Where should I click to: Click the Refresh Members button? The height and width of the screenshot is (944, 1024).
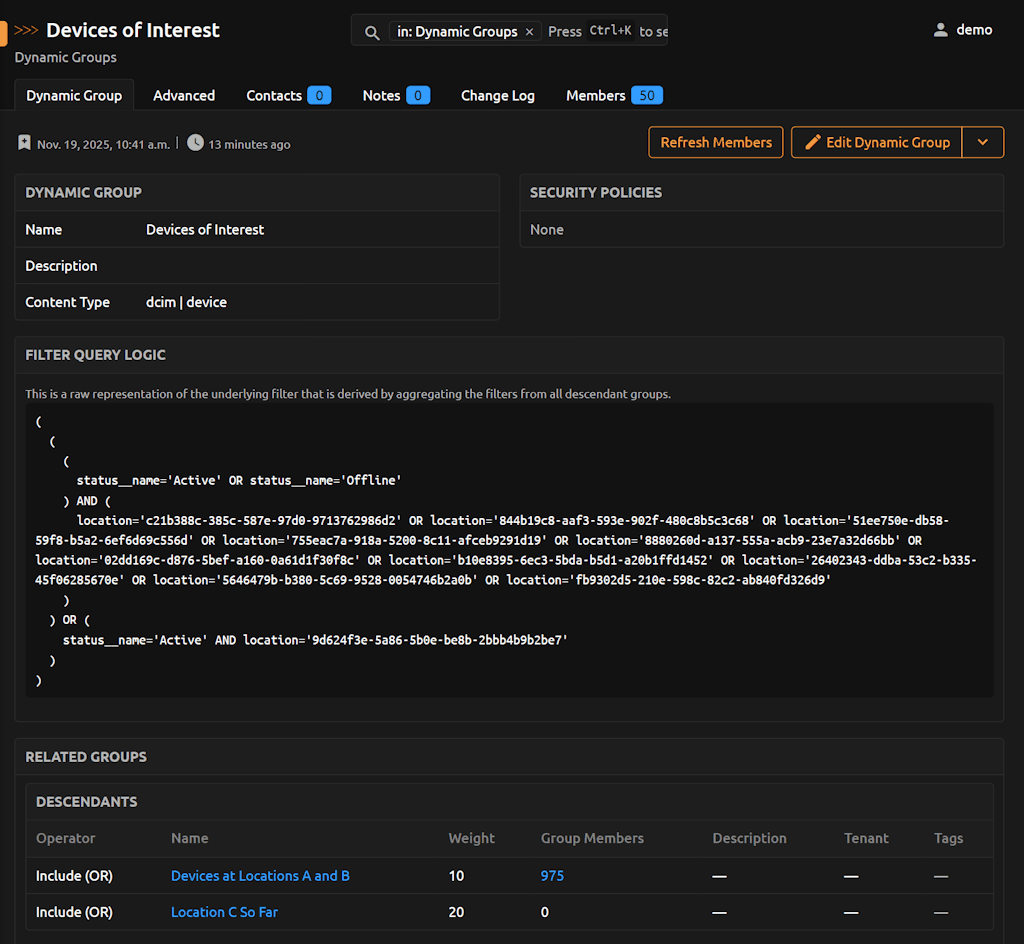(715, 142)
